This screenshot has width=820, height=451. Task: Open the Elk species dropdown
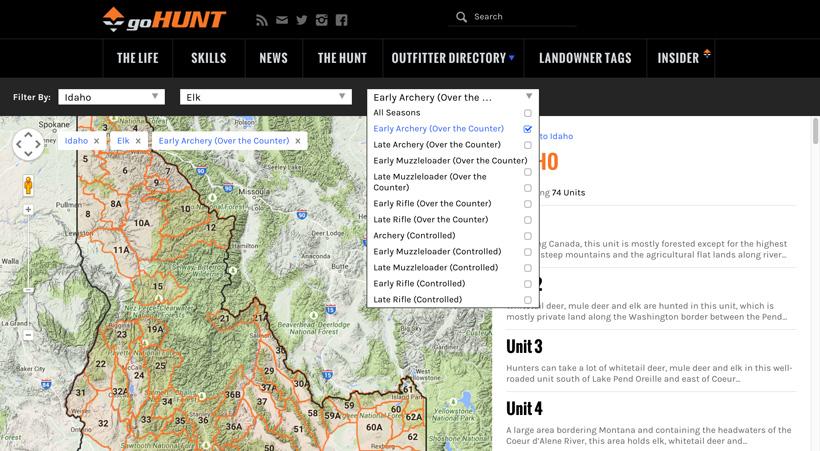click(266, 97)
